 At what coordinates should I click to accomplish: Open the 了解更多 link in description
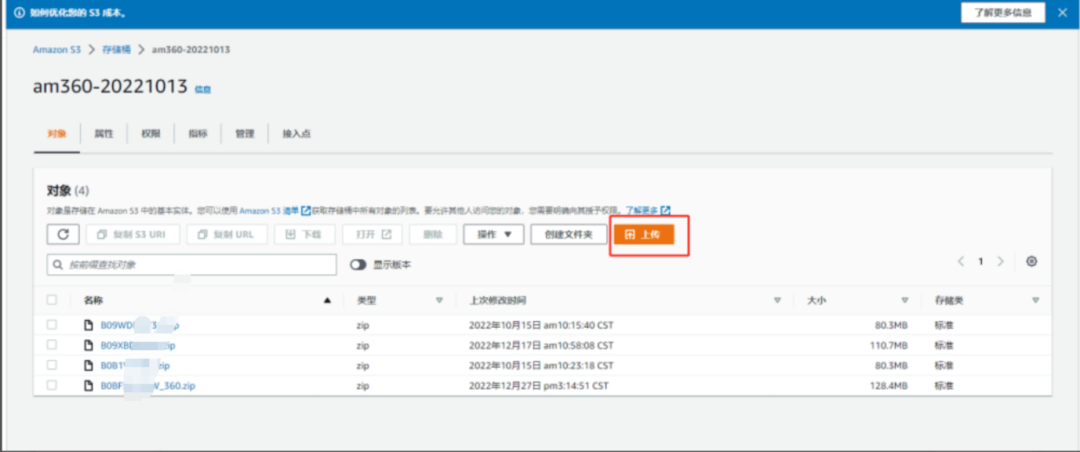[x=642, y=210]
